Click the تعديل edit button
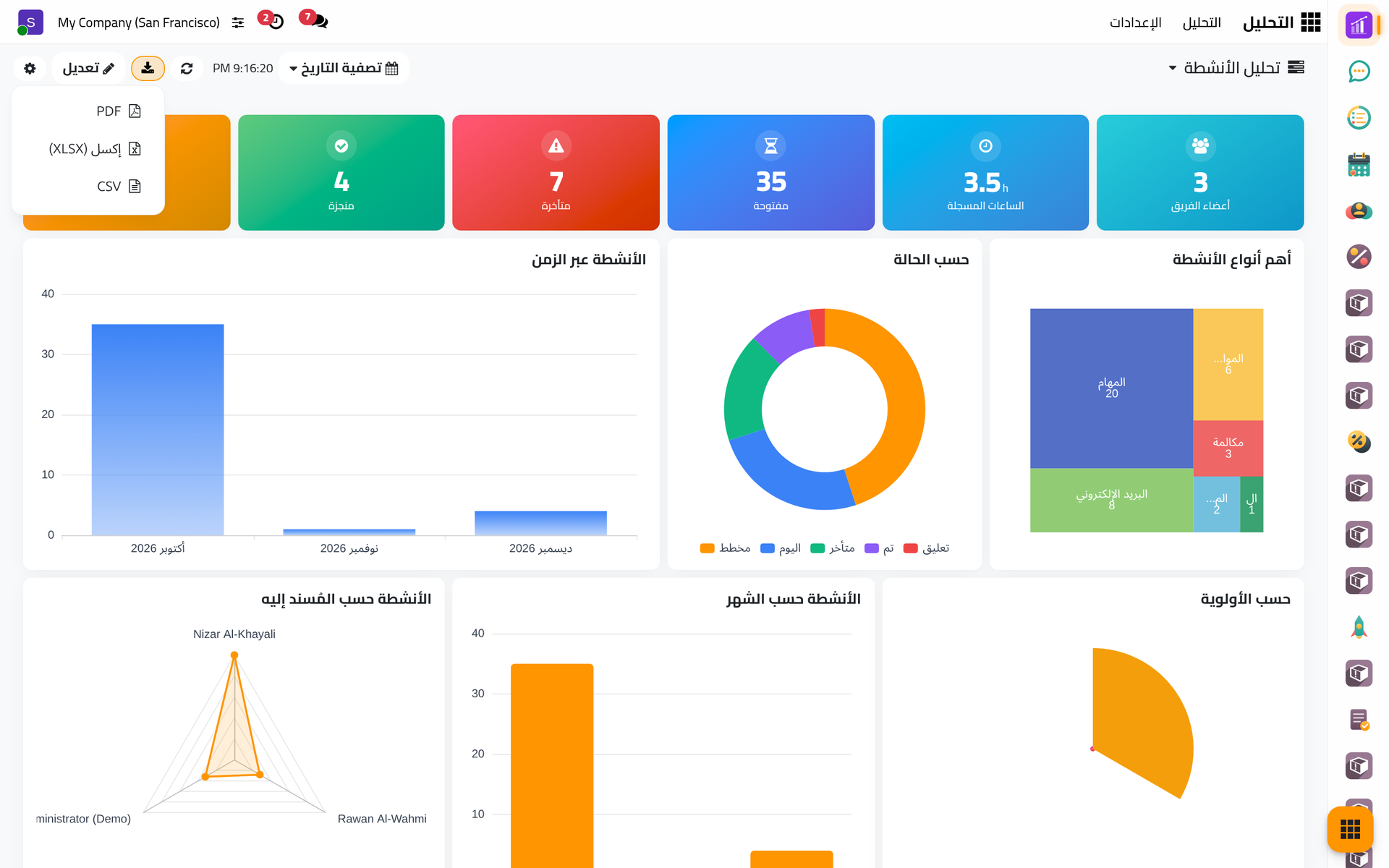 coord(88,68)
